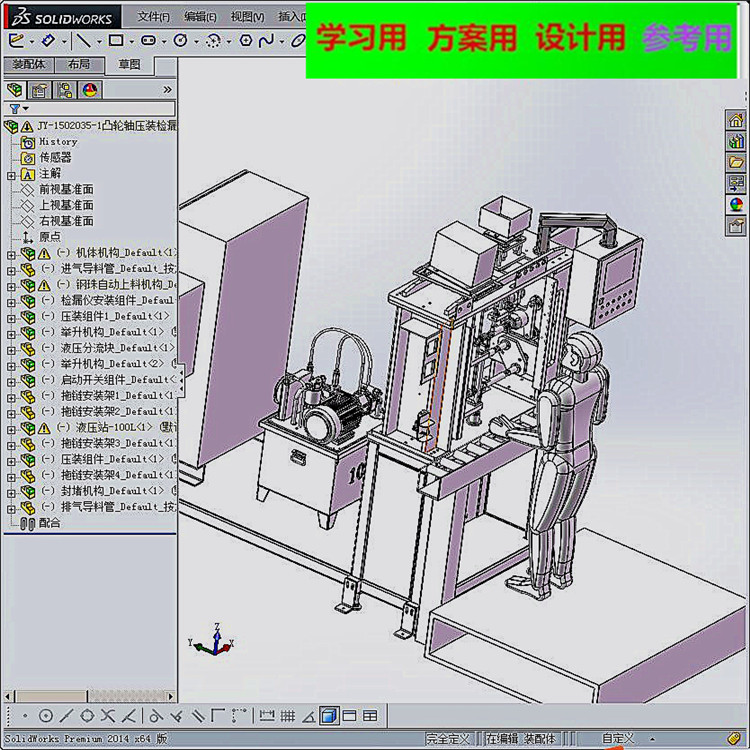
Task: Select the Circle sketch tool
Action: (181, 41)
